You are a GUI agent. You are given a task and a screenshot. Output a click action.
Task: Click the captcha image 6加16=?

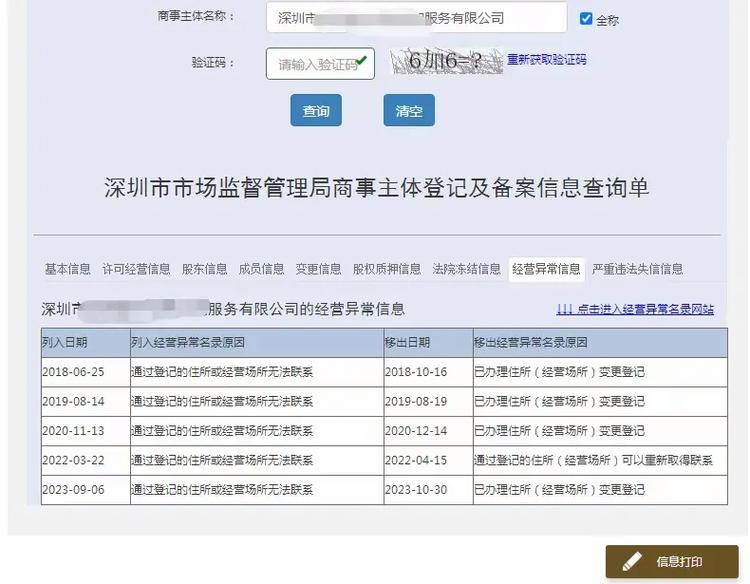[x=447, y=61]
